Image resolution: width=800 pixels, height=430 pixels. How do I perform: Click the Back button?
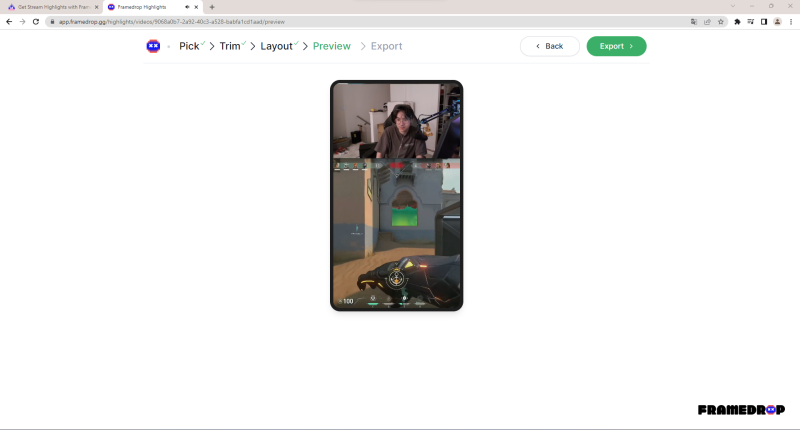[x=549, y=46]
